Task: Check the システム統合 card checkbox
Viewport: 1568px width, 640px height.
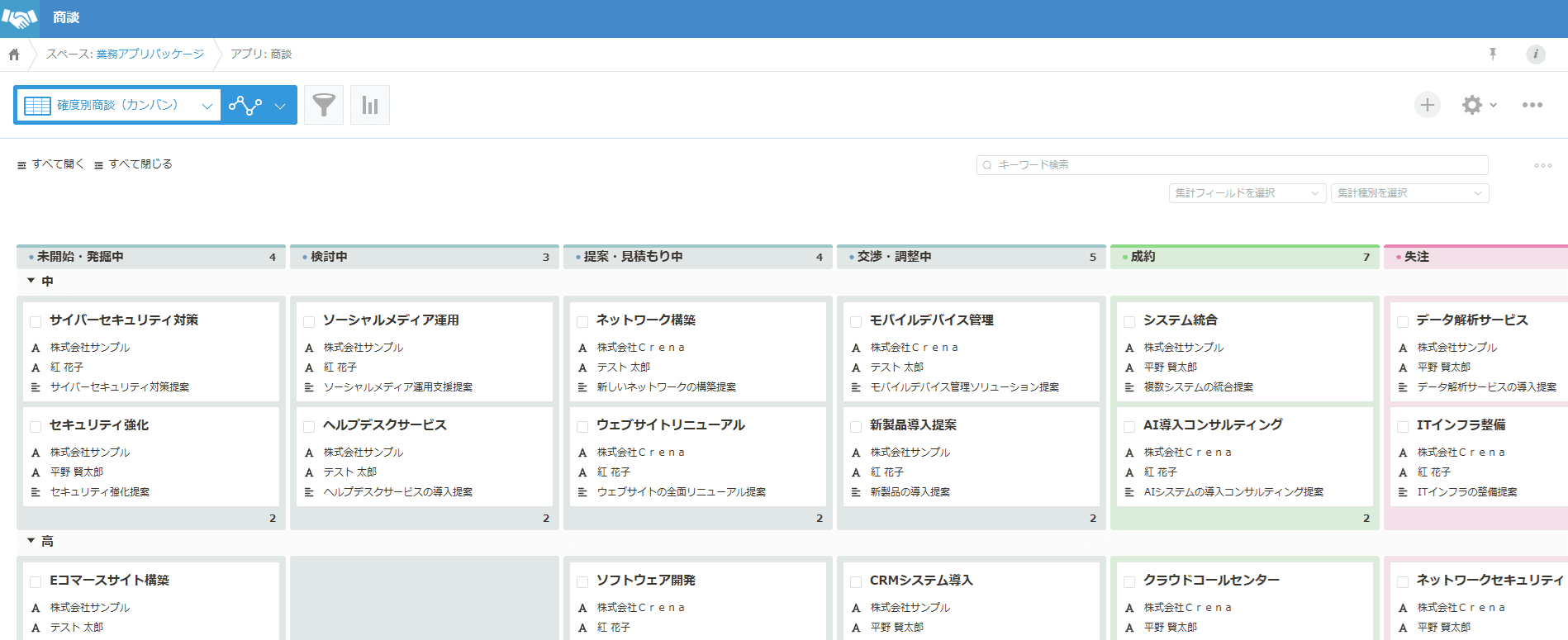Action: click(1129, 322)
